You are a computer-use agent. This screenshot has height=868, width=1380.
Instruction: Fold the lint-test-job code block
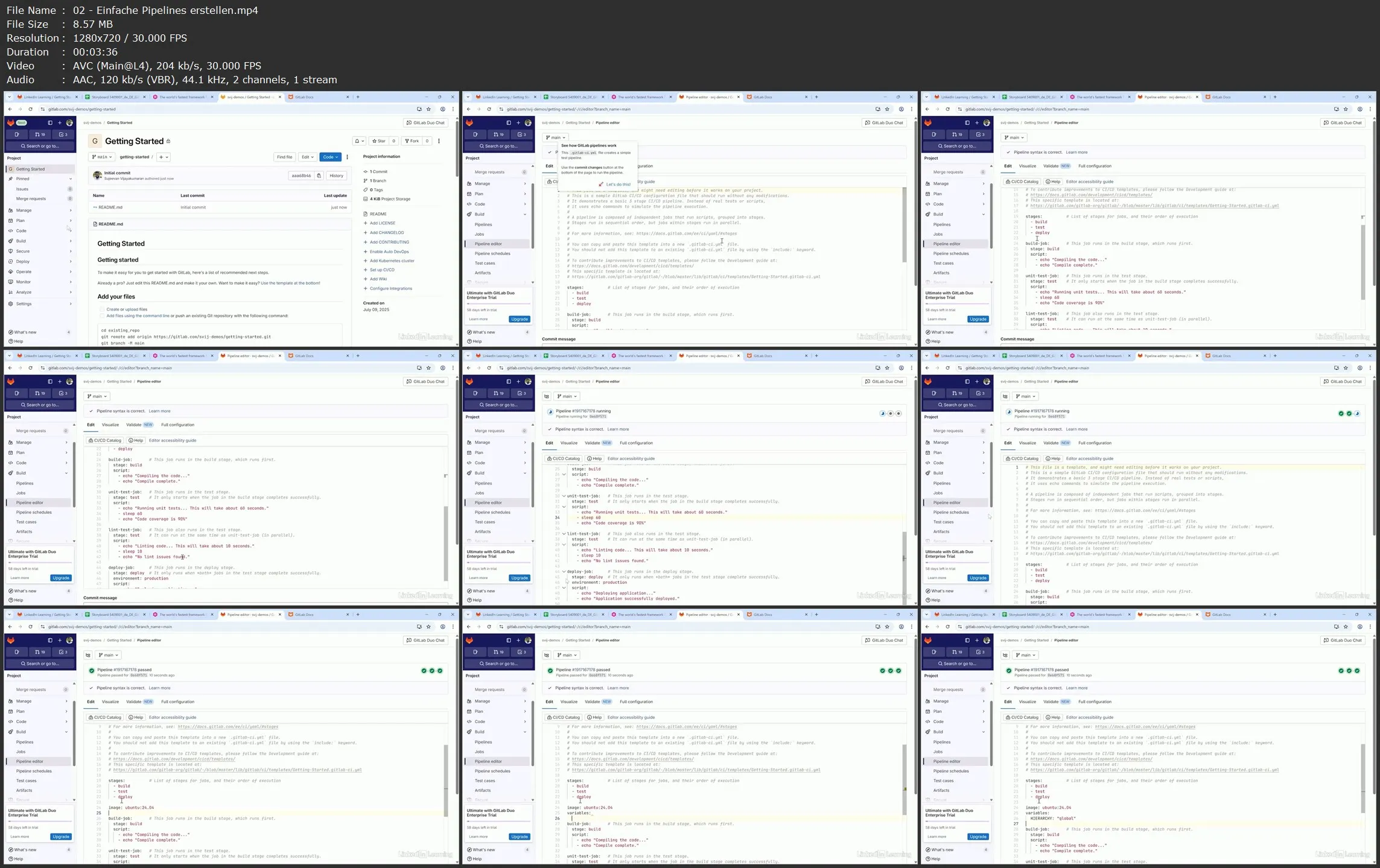(564, 534)
